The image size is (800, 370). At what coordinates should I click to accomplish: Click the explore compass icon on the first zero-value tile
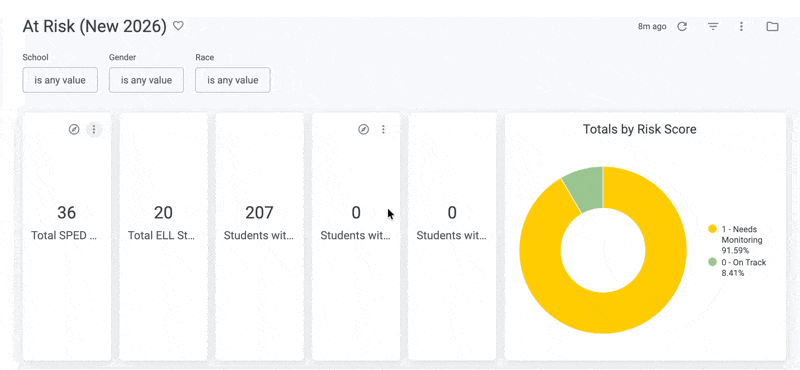click(363, 130)
